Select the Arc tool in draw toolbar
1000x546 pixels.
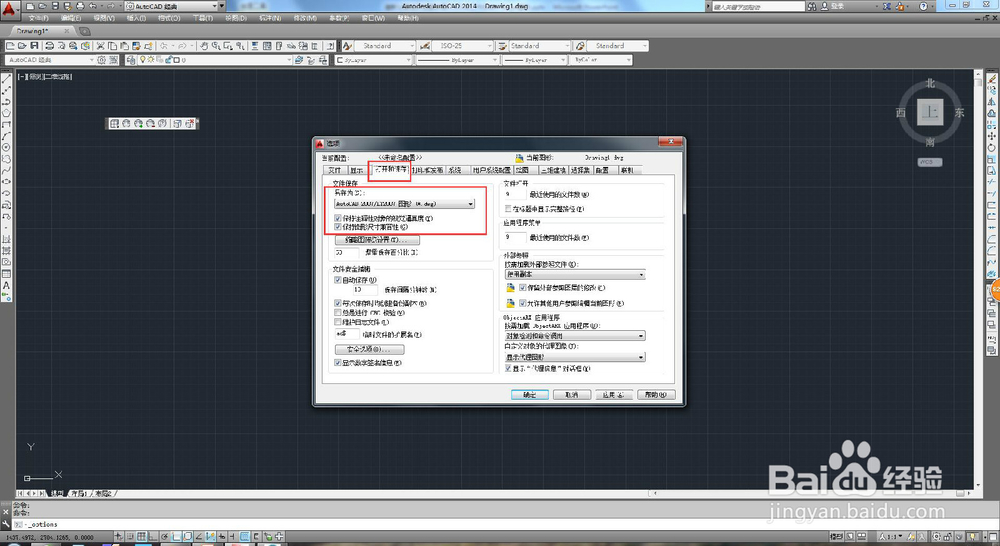(x=6, y=136)
